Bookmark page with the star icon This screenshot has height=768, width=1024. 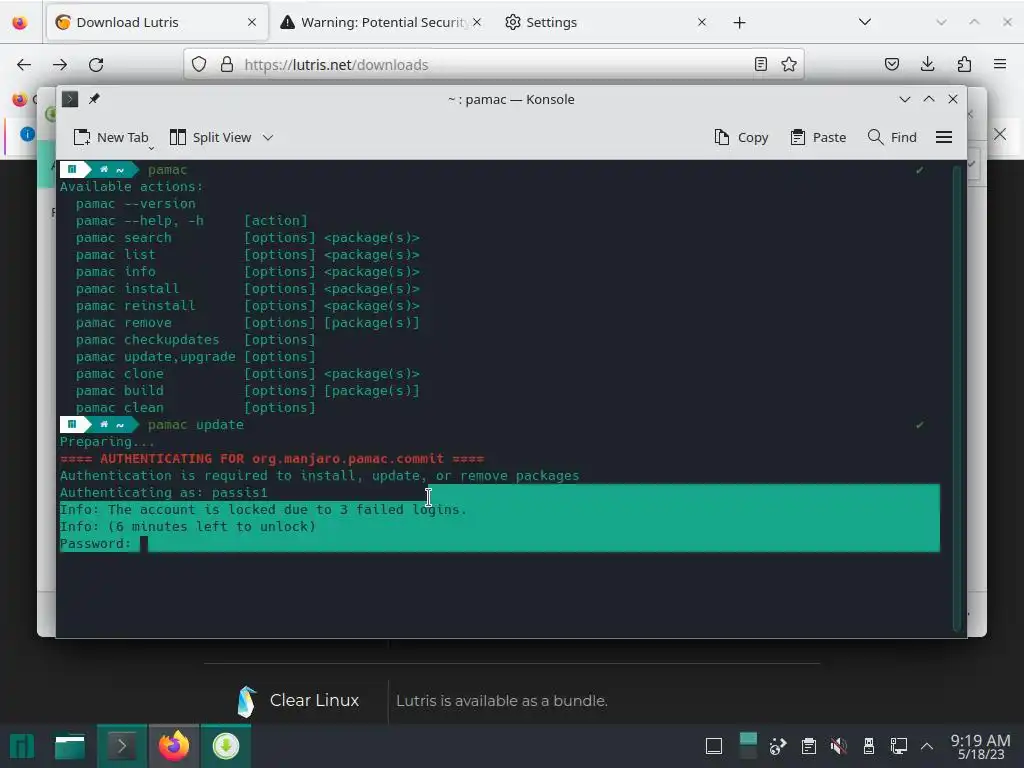click(x=789, y=64)
